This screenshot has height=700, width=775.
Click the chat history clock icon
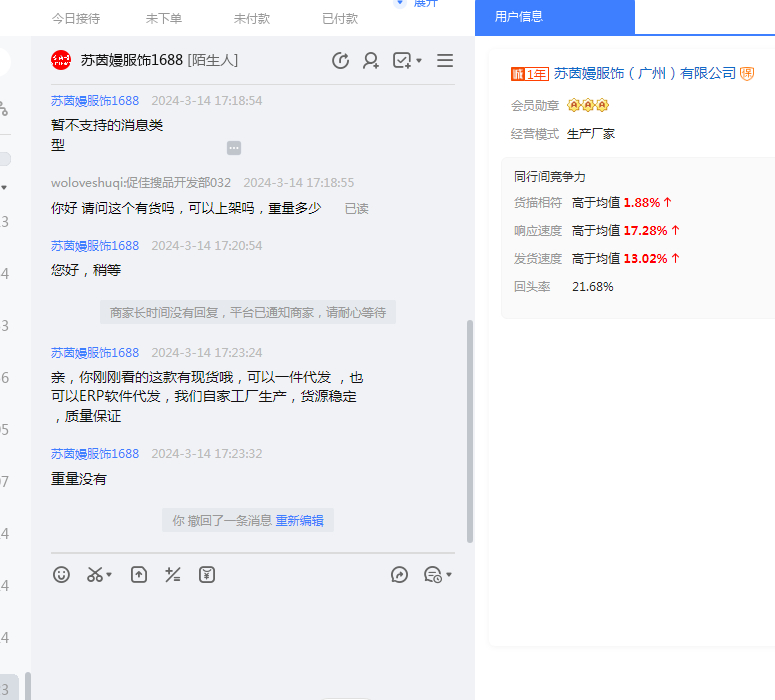(341, 61)
